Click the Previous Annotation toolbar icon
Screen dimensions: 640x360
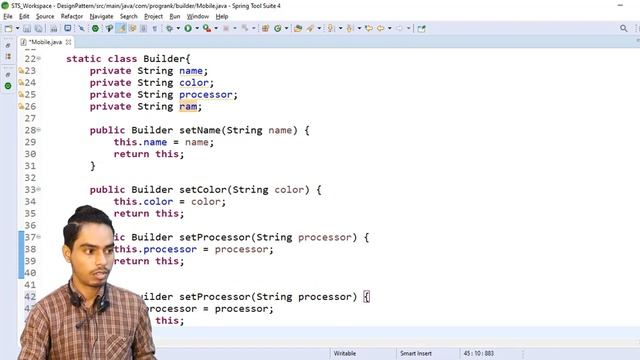pos(350,28)
